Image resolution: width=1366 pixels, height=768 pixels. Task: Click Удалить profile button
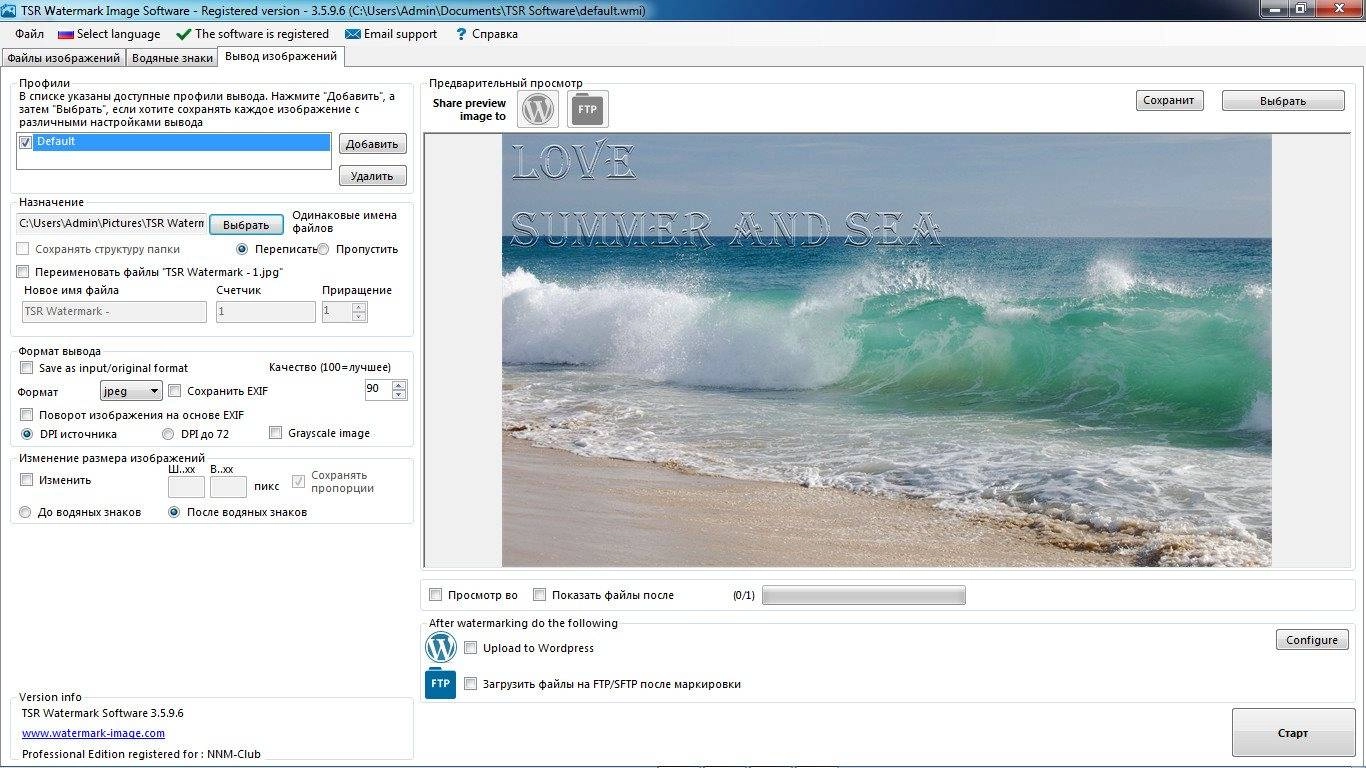point(372,176)
